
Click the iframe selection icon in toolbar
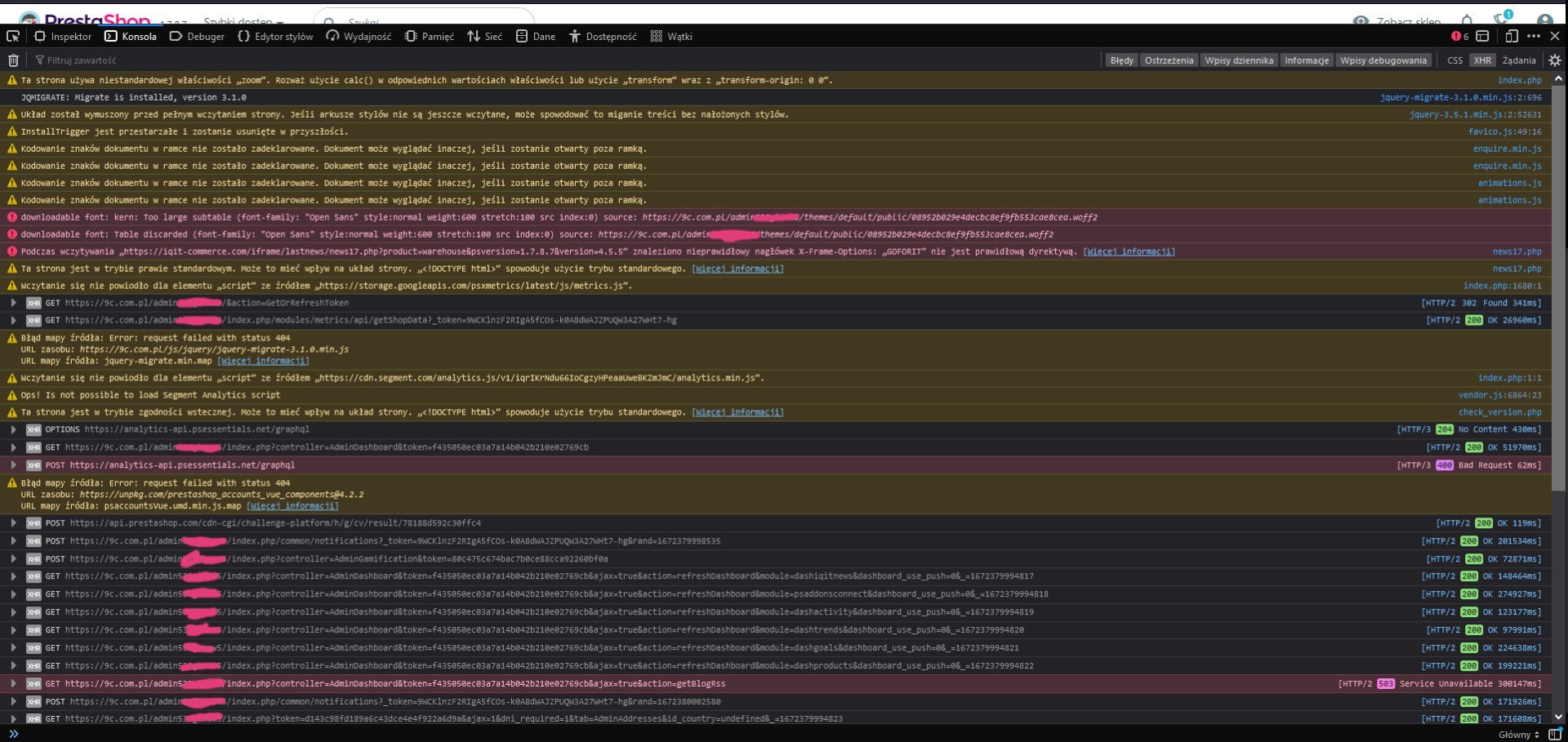1482,36
